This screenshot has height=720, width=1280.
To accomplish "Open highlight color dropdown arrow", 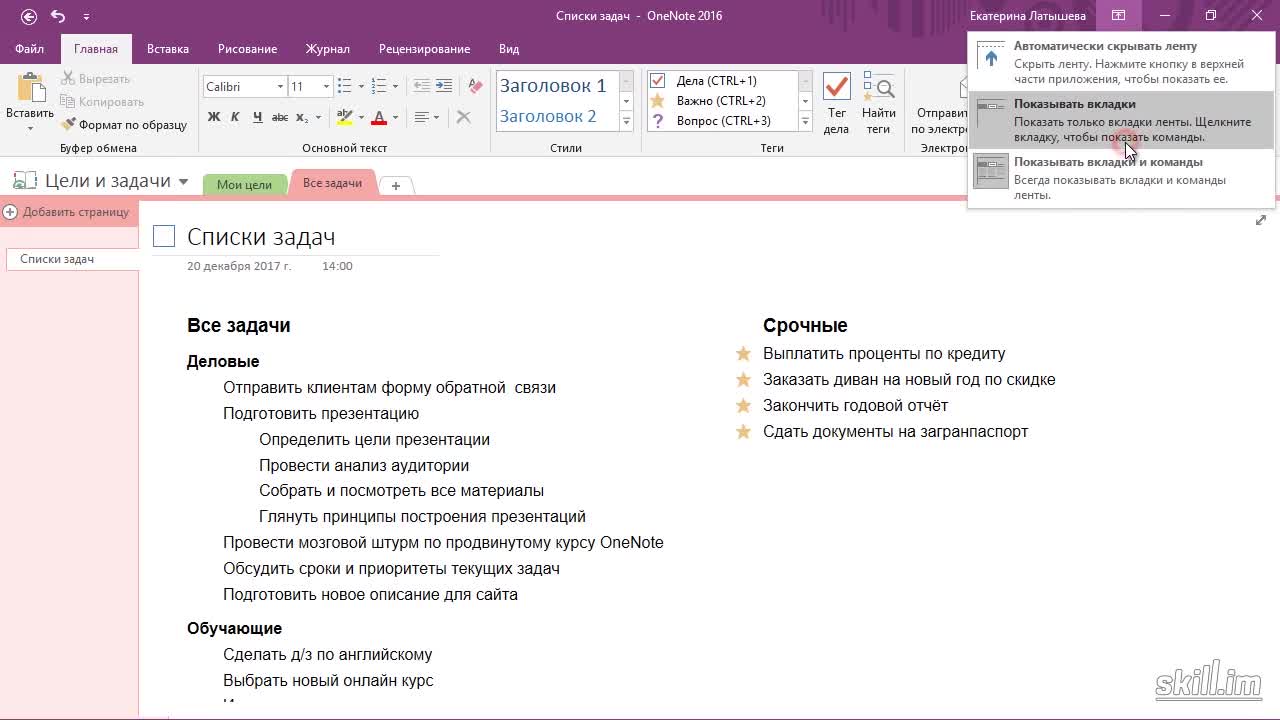I will coord(360,117).
